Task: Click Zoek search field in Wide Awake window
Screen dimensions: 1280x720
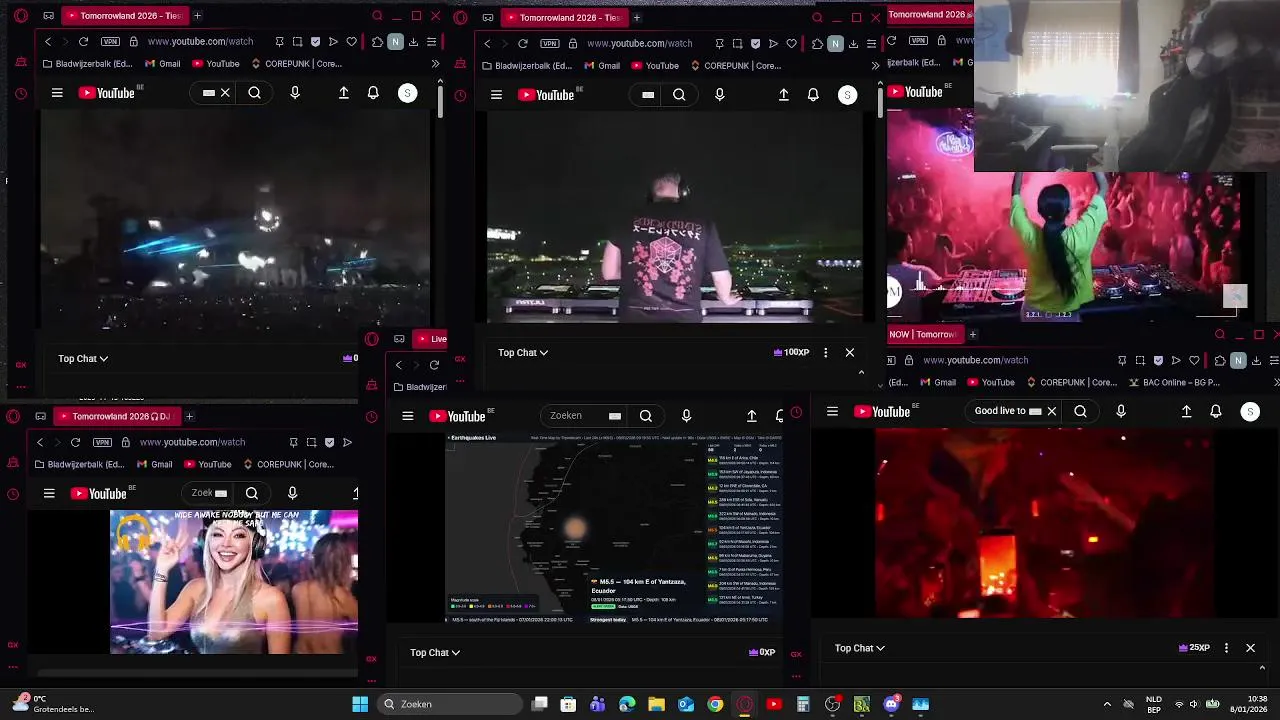Action: point(206,493)
